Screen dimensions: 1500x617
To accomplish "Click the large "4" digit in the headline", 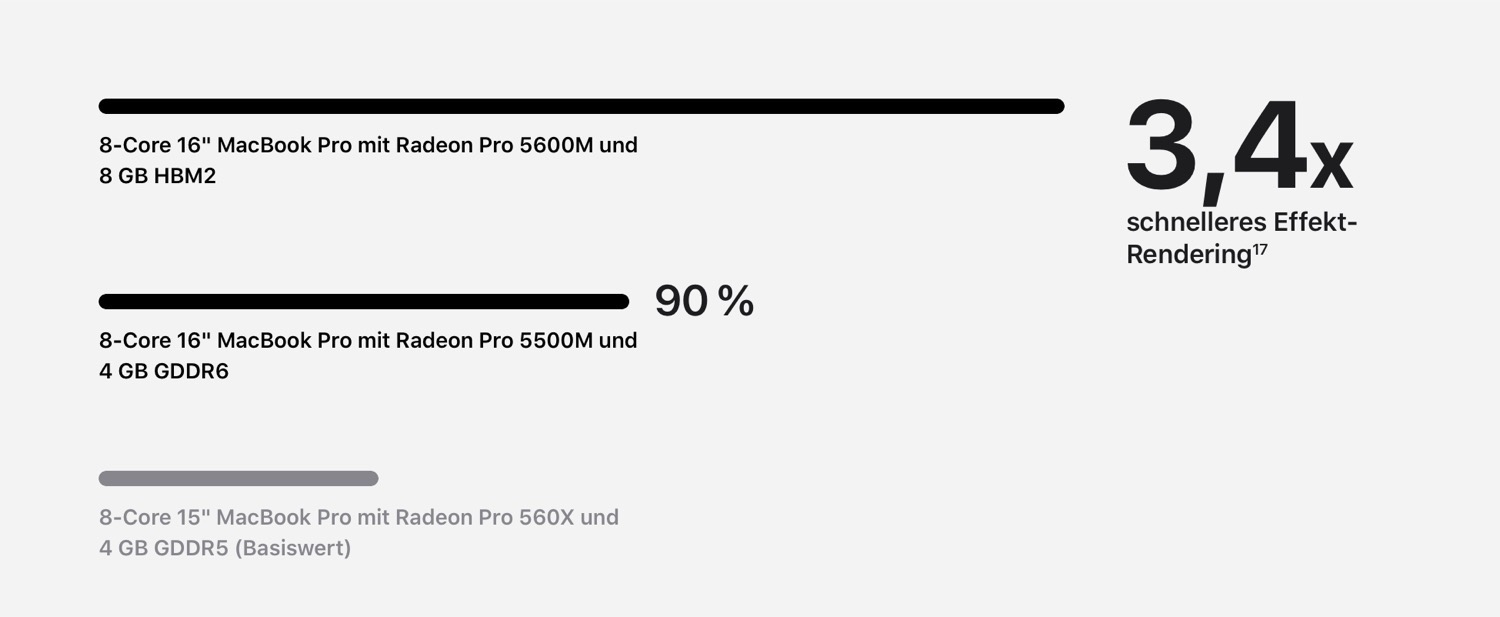I will pyautogui.click(x=1270, y=146).
